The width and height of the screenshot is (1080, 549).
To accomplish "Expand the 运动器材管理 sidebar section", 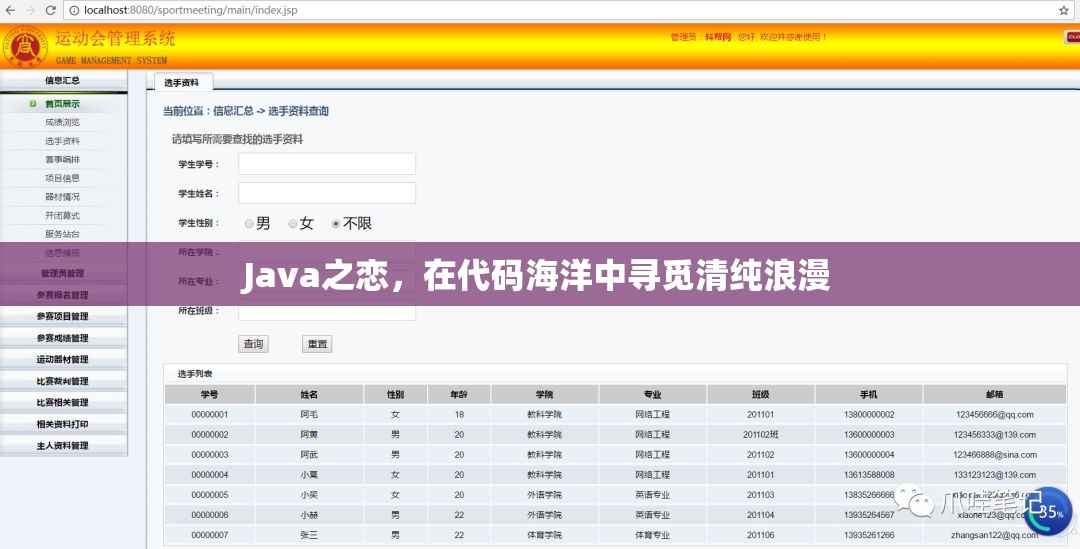I will [x=63, y=359].
